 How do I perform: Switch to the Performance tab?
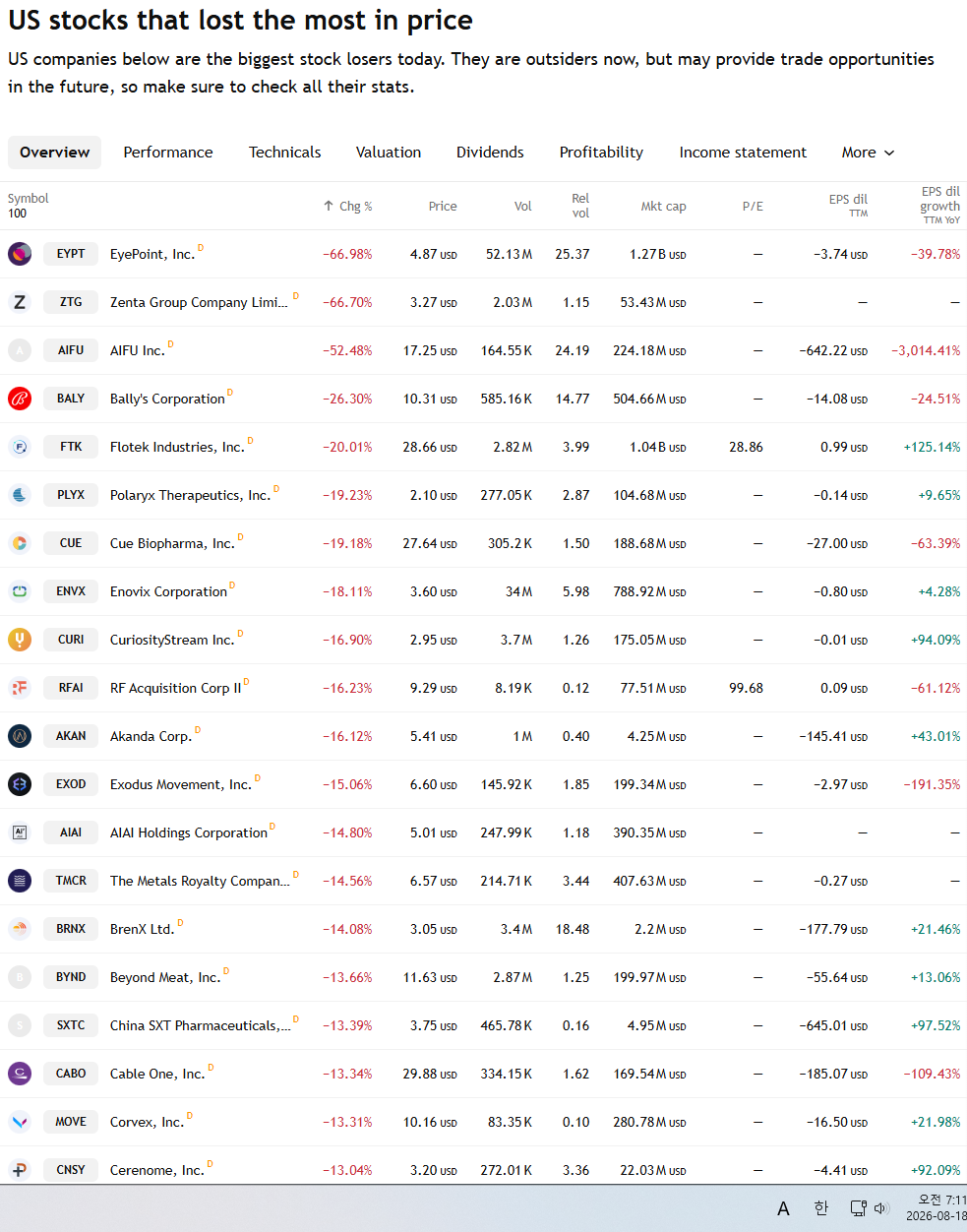[x=168, y=153]
